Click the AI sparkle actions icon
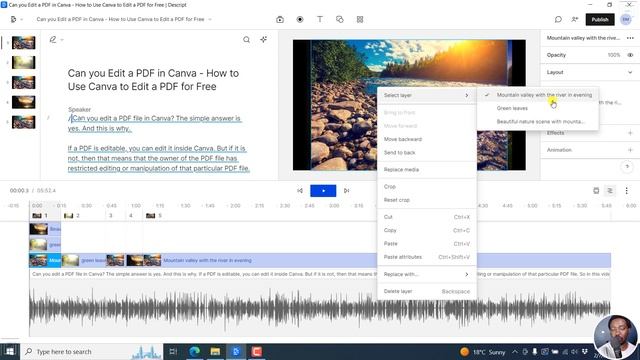This screenshot has height=360, width=640. click(x=264, y=39)
